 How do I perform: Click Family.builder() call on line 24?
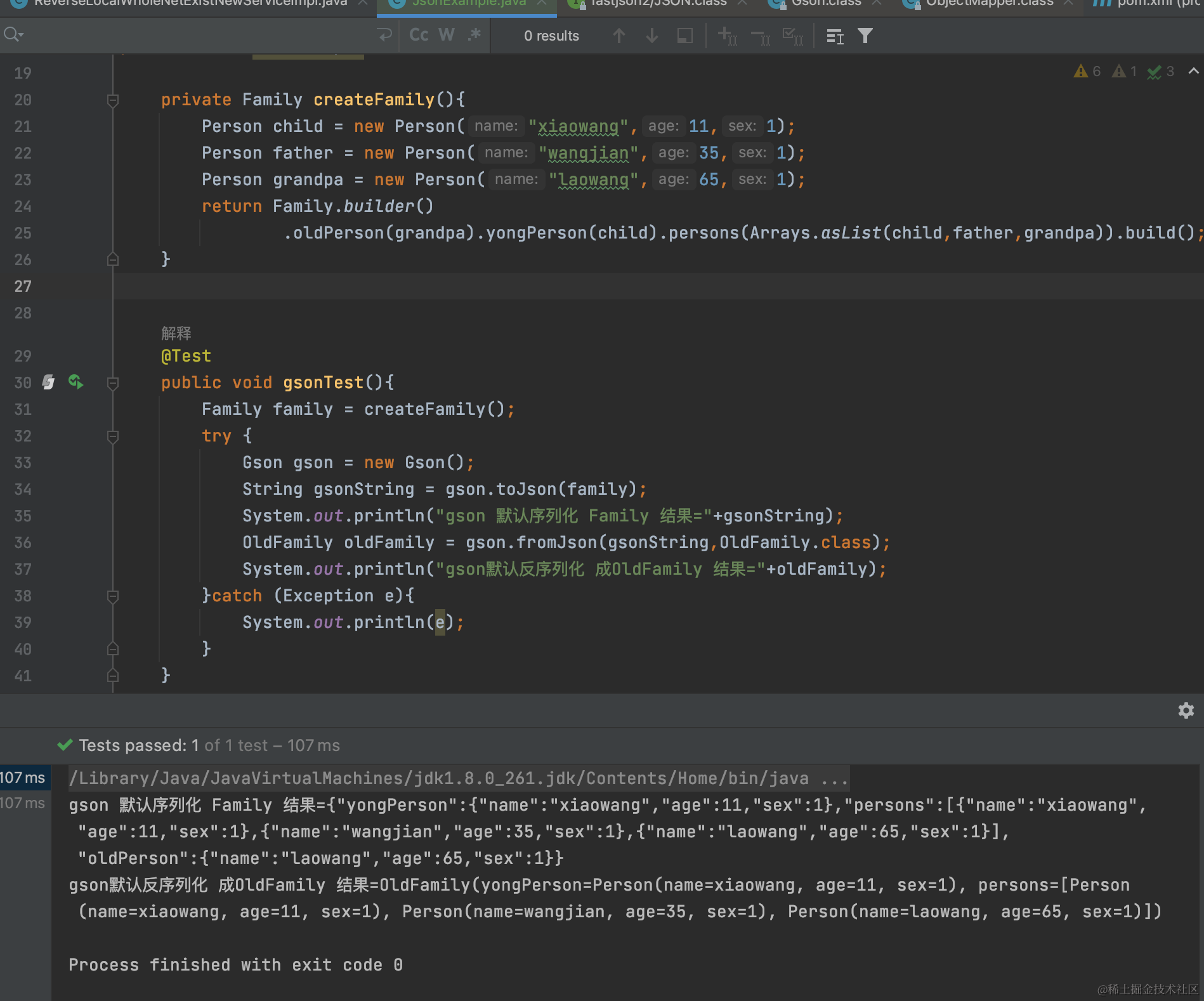[353, 206]
